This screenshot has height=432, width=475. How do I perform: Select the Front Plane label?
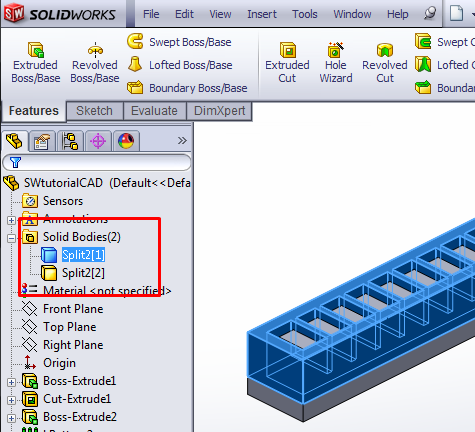tap(73, 309)
